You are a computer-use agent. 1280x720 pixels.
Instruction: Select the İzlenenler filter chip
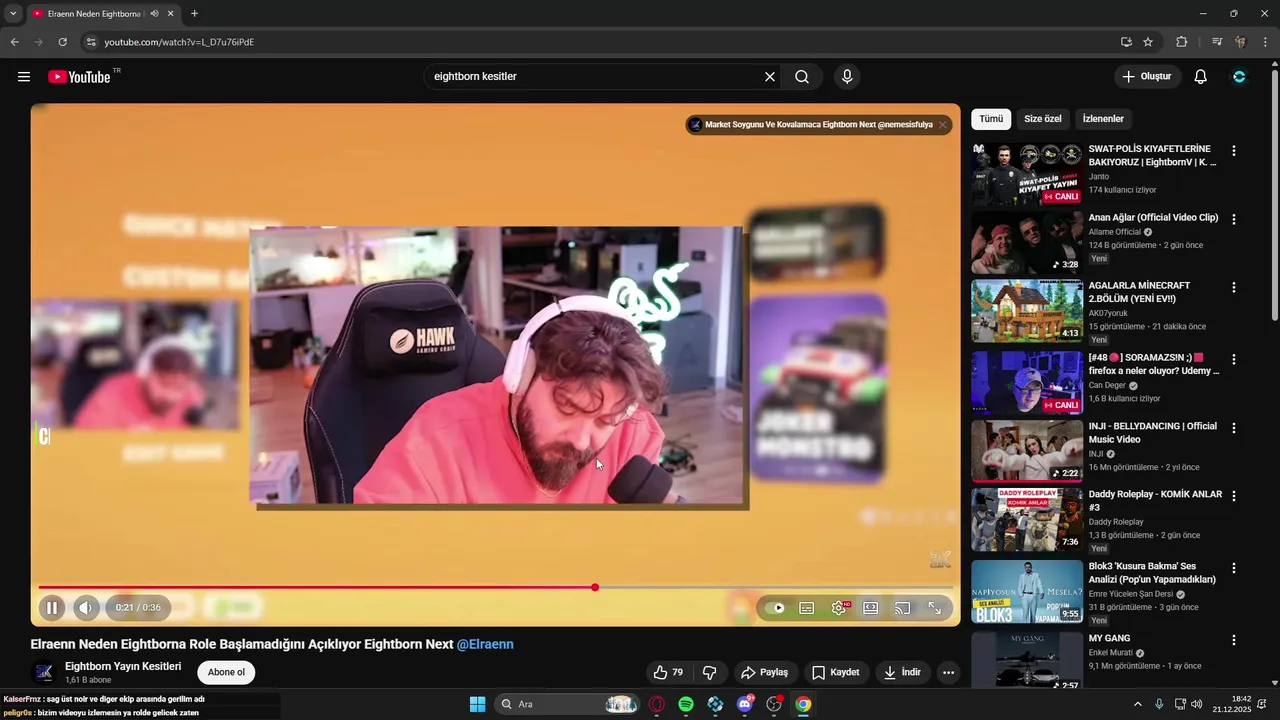[x=1103, y=119]
